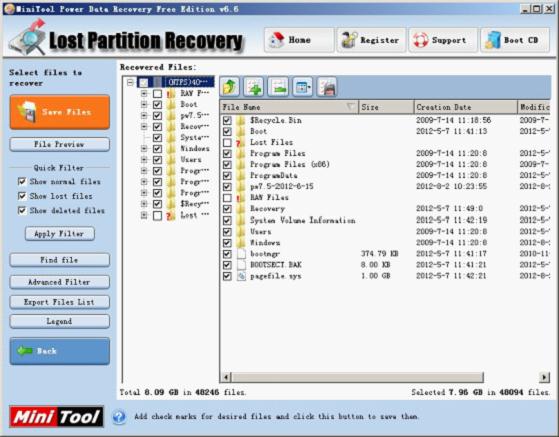
Task: Uncheck the $Recycle.Bin row checkbox
Action: point(227,120)
